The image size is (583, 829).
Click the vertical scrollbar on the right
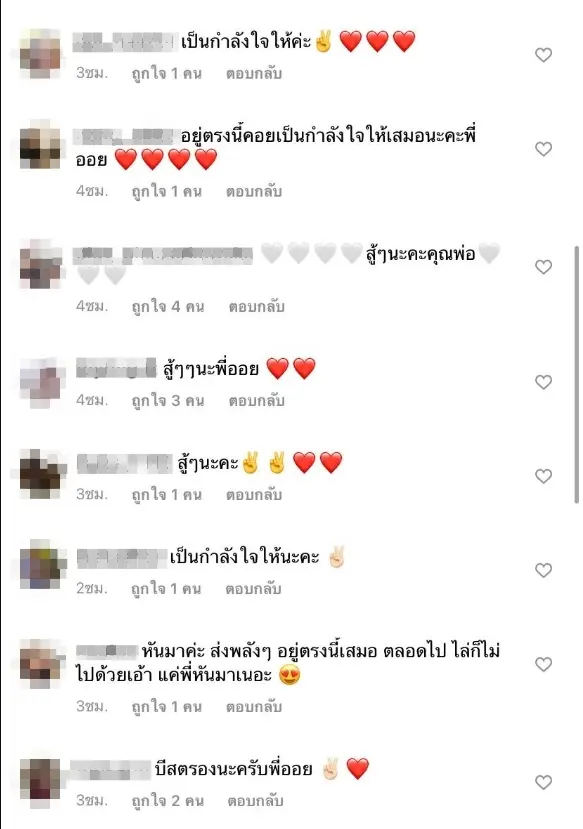tap(577, 374)
